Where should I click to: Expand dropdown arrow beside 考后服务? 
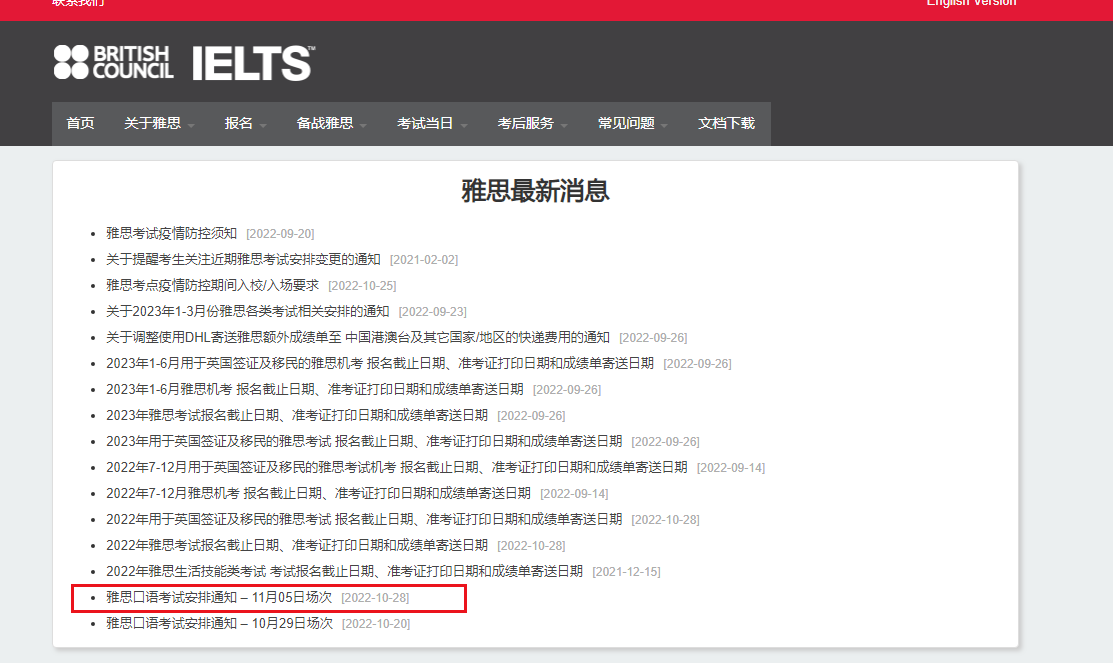coord(564,126)
